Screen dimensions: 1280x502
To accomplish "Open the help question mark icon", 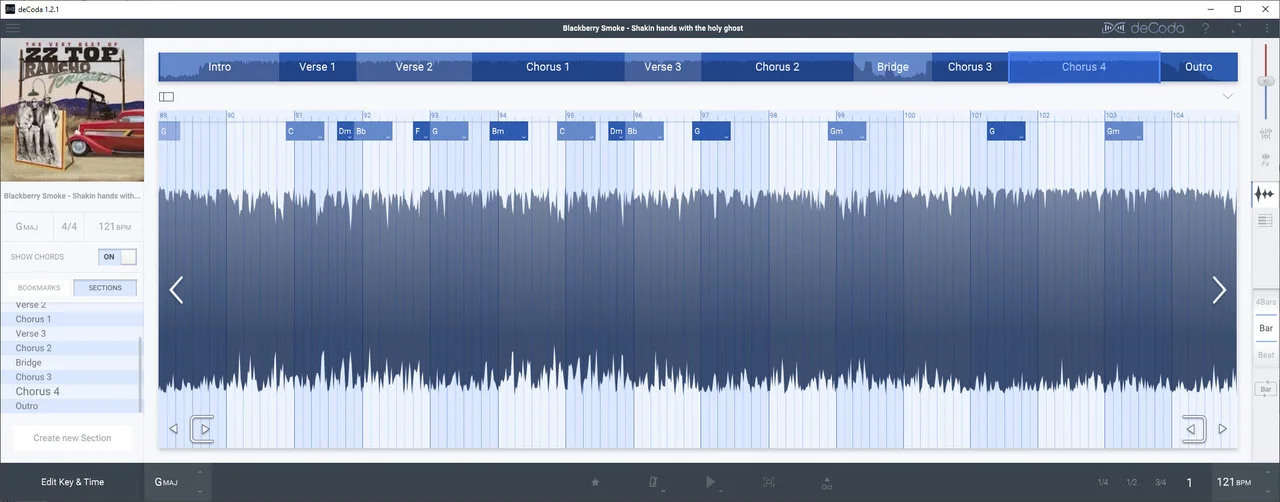I will point(1206,28).
